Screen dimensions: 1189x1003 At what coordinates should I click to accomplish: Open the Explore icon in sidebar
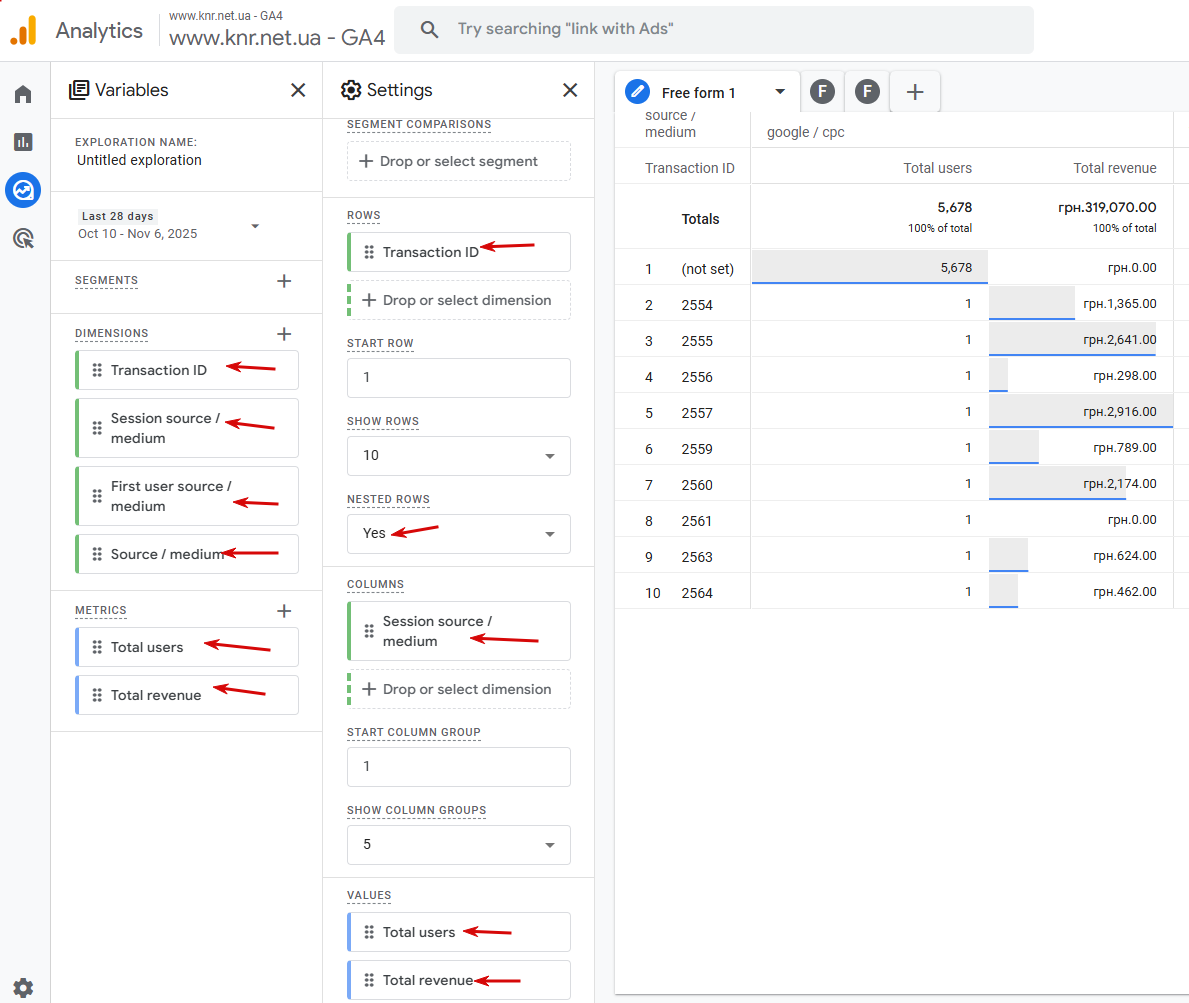click(x=23, y=190)
